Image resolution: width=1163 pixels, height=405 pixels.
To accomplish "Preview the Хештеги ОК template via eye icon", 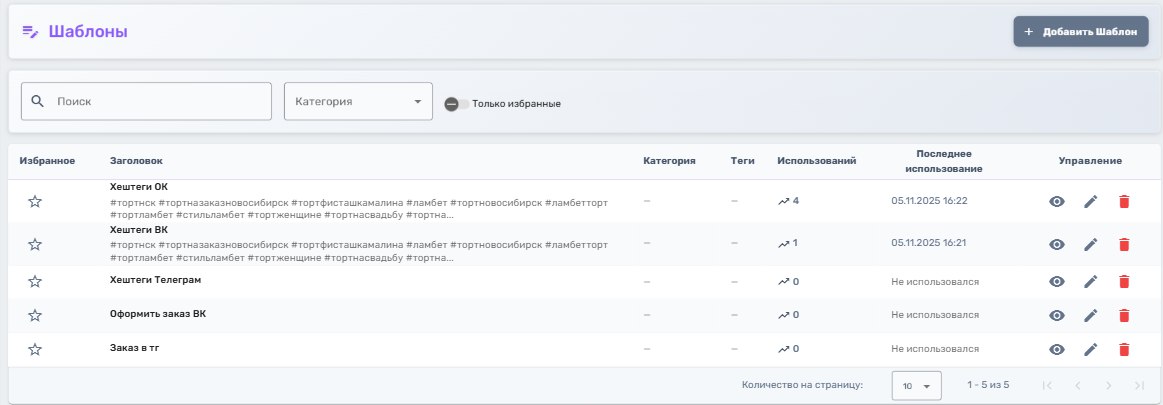I will pyautogui.click(x=1056, y=202).
